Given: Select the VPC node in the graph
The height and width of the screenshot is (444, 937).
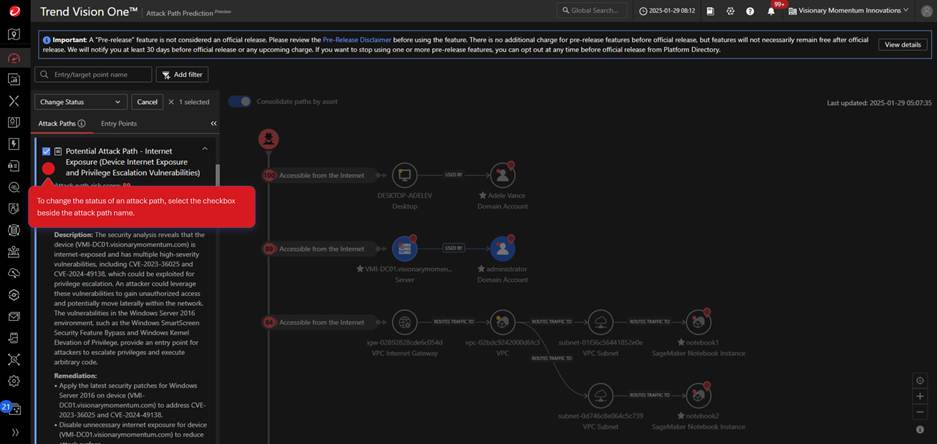Looking at the screenshot, I should tap(503, 322).
